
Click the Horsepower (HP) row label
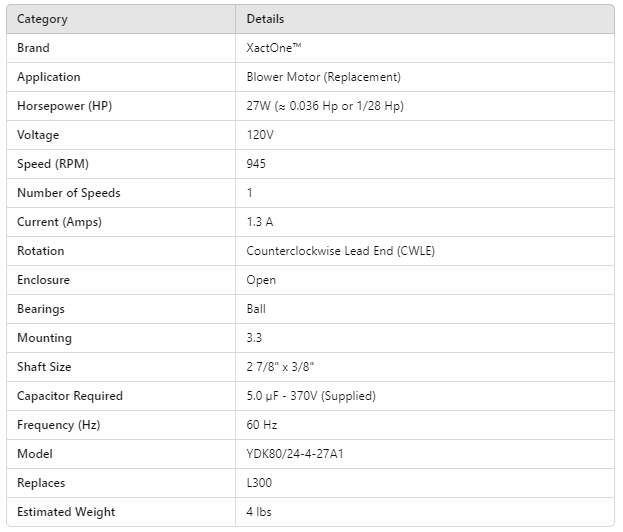point(59,106)
